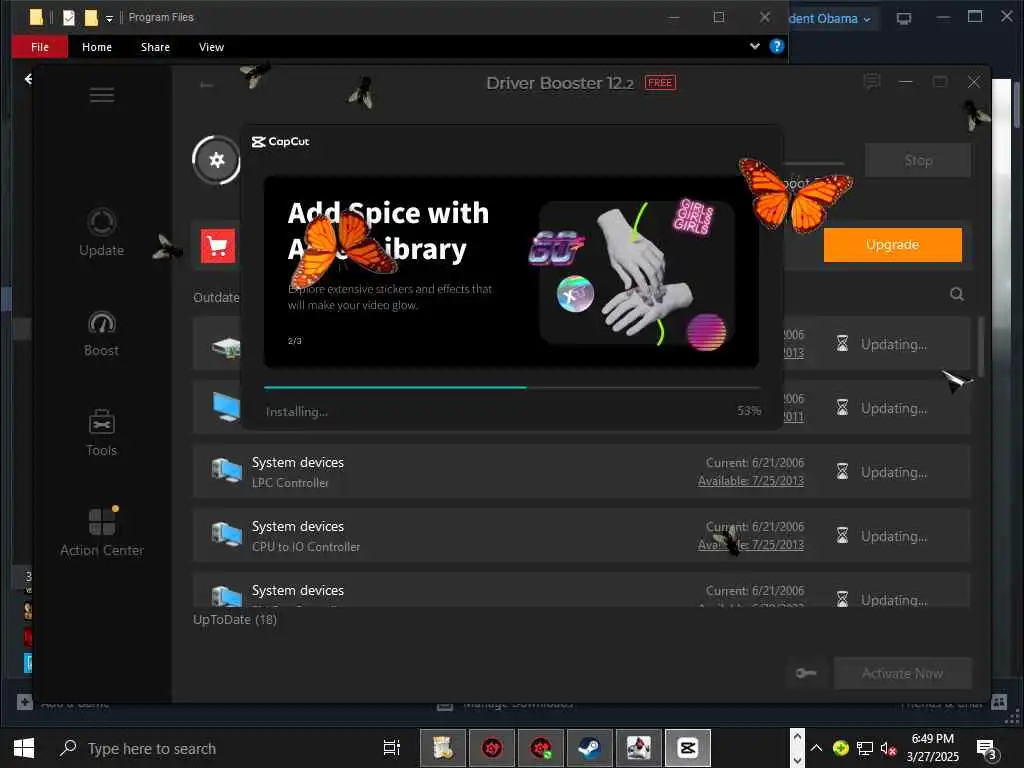1024x768 pixels.
Task: Click hourglass icon in LPC Controller row
Action: (x=842, y=472)
